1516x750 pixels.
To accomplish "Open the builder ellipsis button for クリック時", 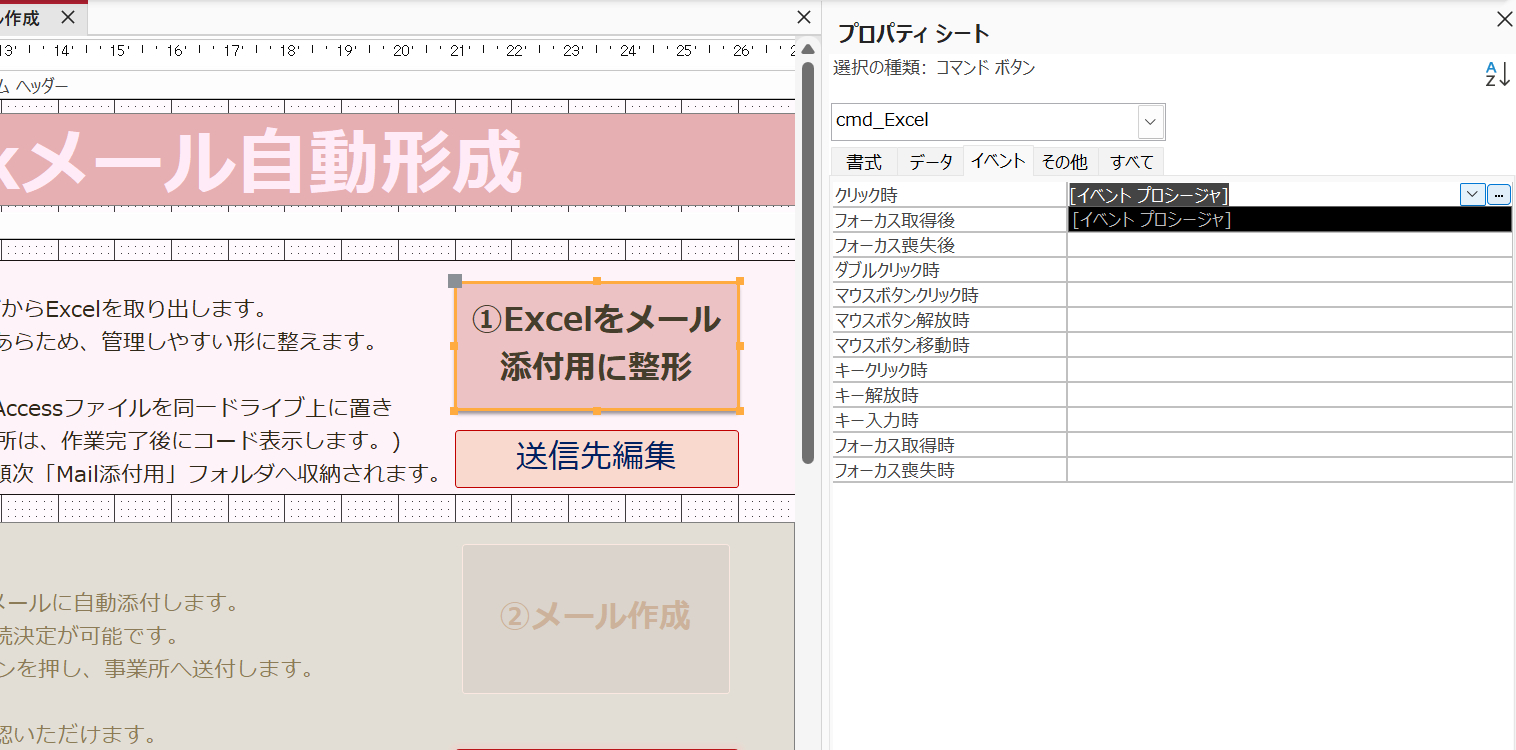I will click(x=1498, y=195).
